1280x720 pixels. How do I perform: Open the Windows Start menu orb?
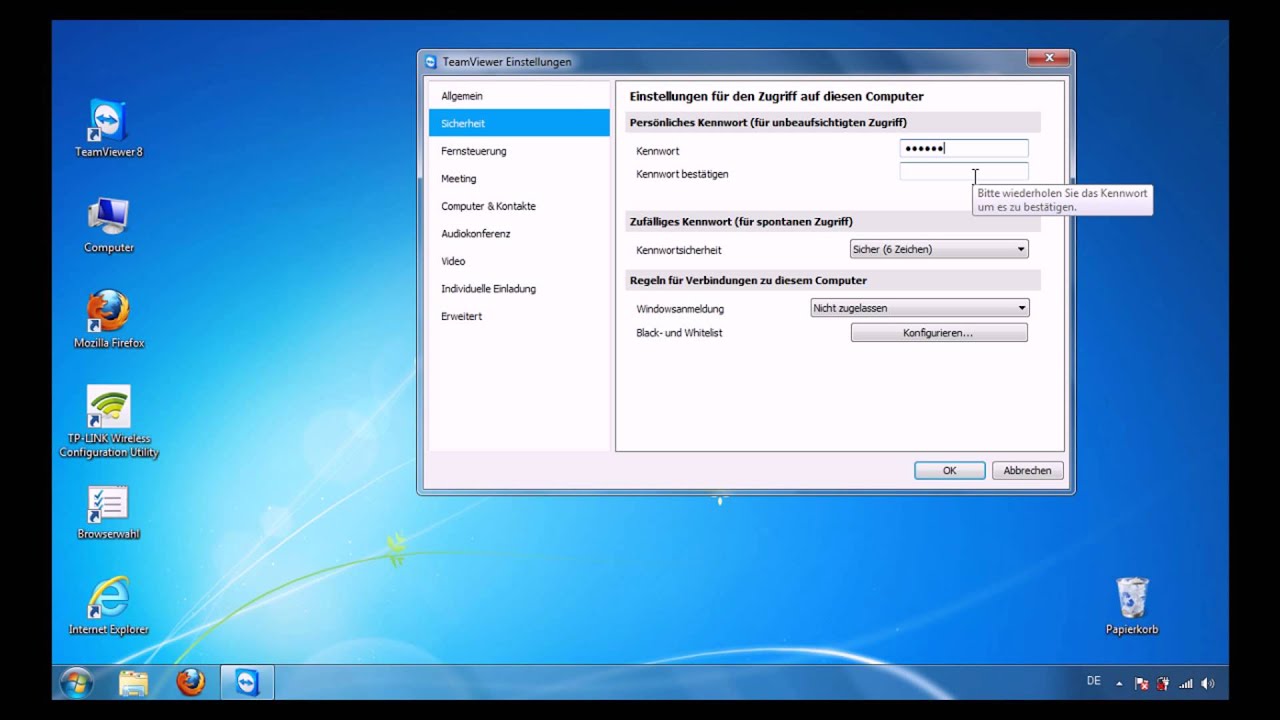76,683
